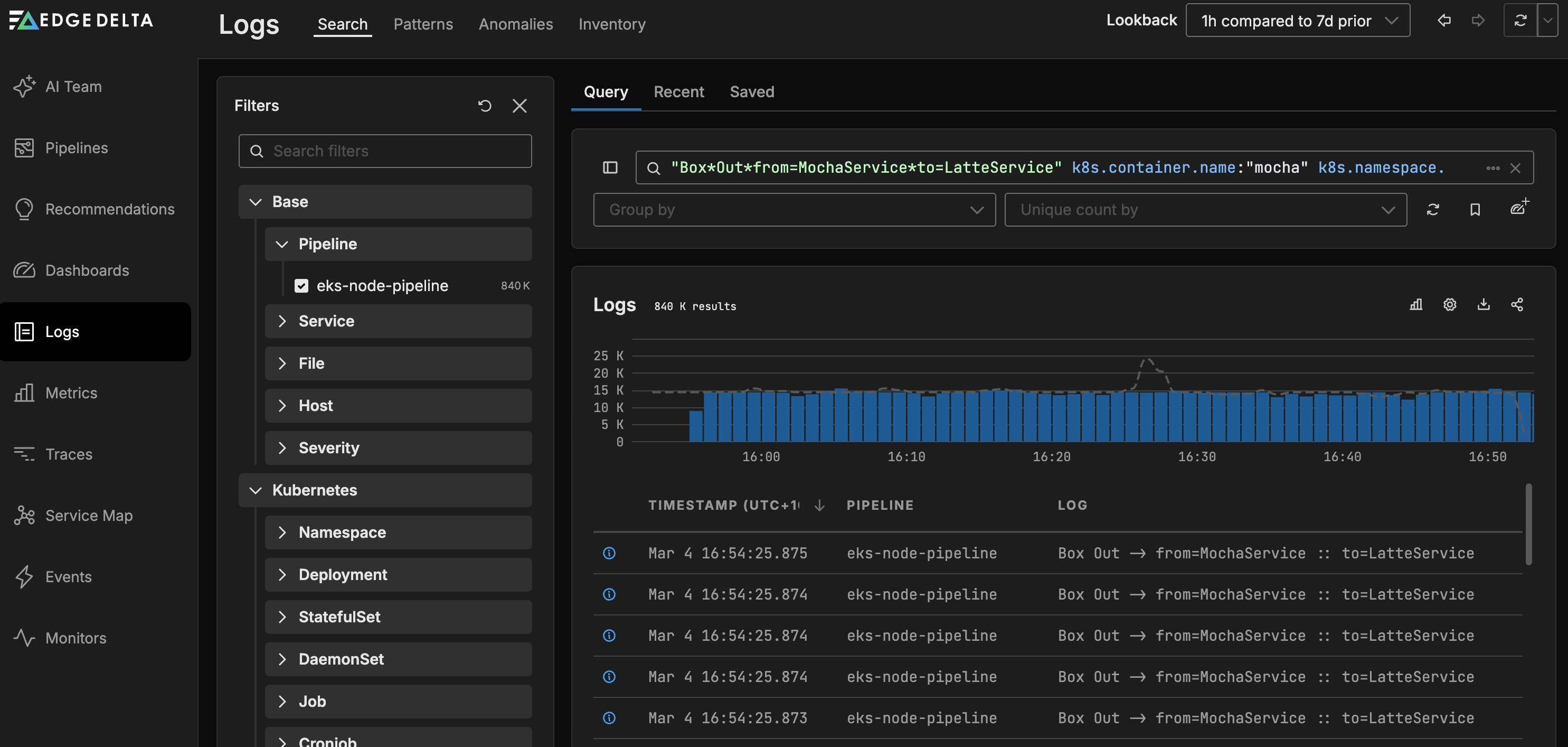Share the Logs view

tap(1517, 304)
